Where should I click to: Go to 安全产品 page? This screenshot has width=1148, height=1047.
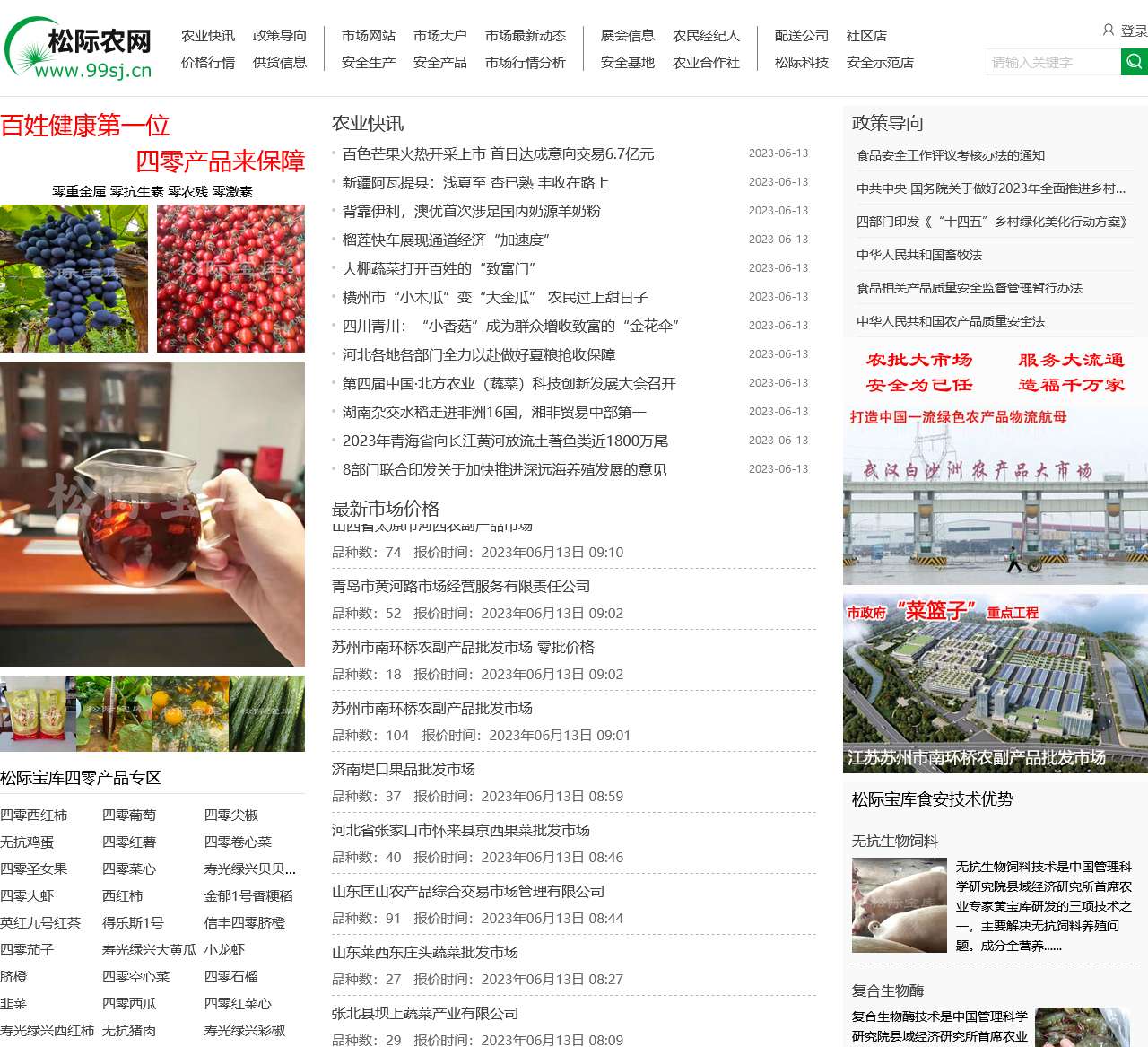440,63
